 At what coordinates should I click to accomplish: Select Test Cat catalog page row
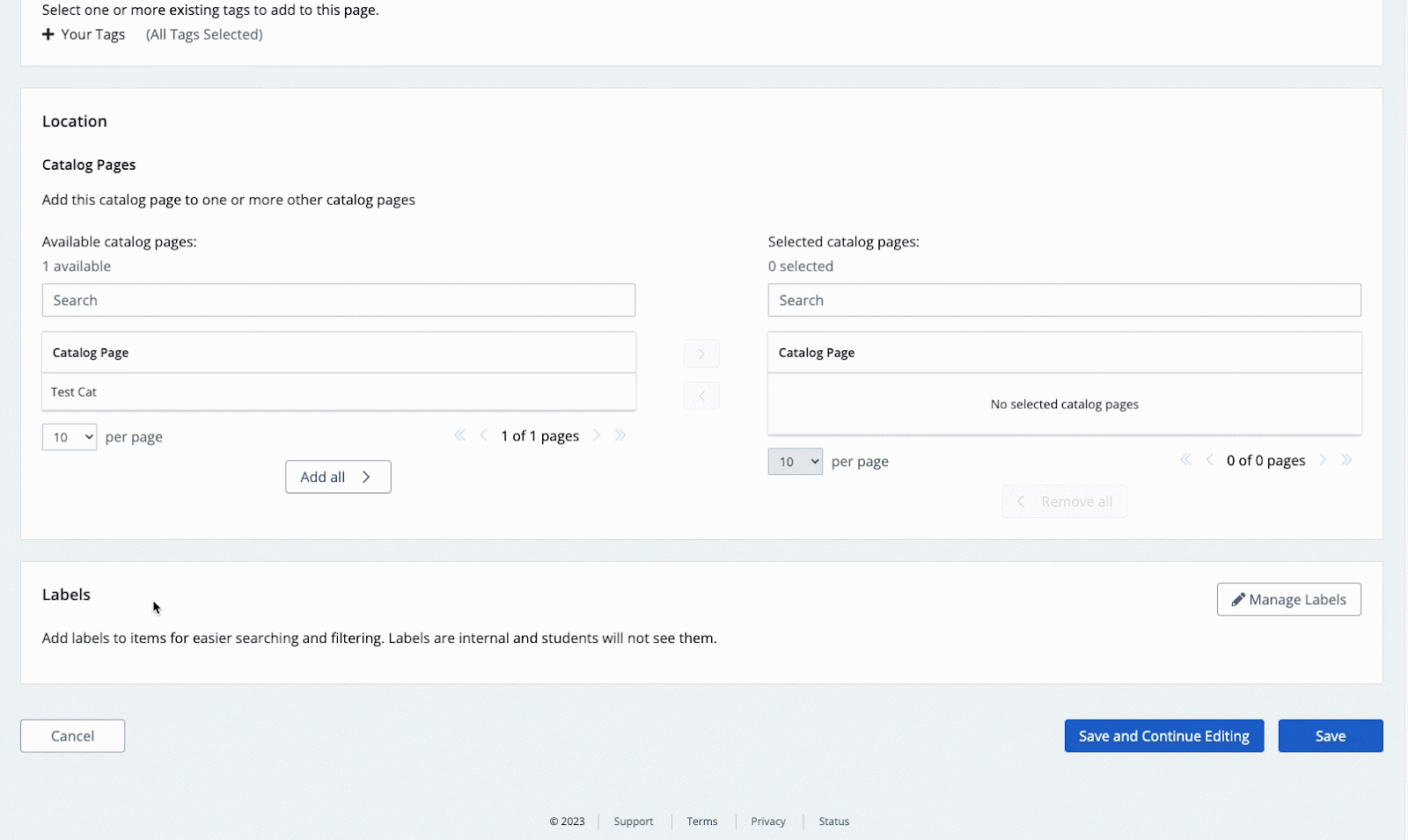pos(338,392)
